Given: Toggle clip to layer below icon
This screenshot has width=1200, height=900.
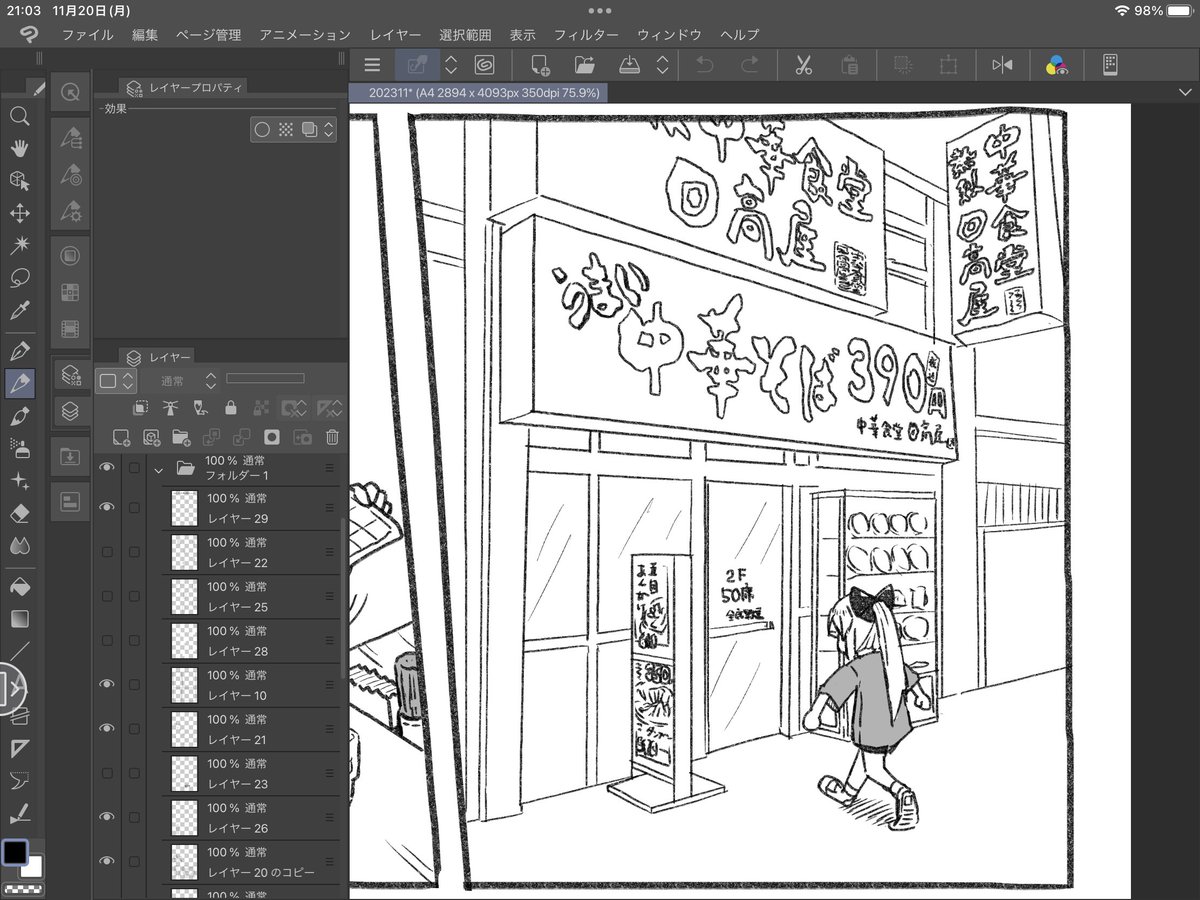Looking at the screenshot, I should coord(141,408).
